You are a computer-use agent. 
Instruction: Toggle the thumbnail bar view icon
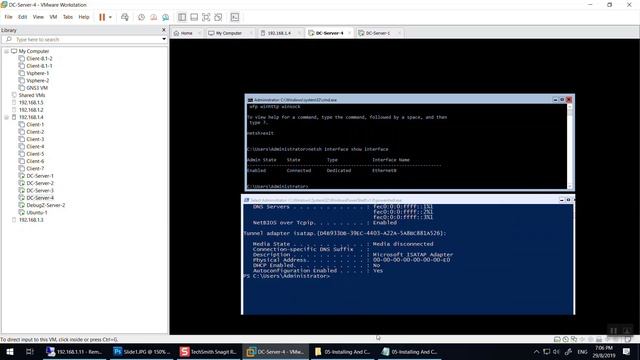pyautogui.click(x=194, y=17)
